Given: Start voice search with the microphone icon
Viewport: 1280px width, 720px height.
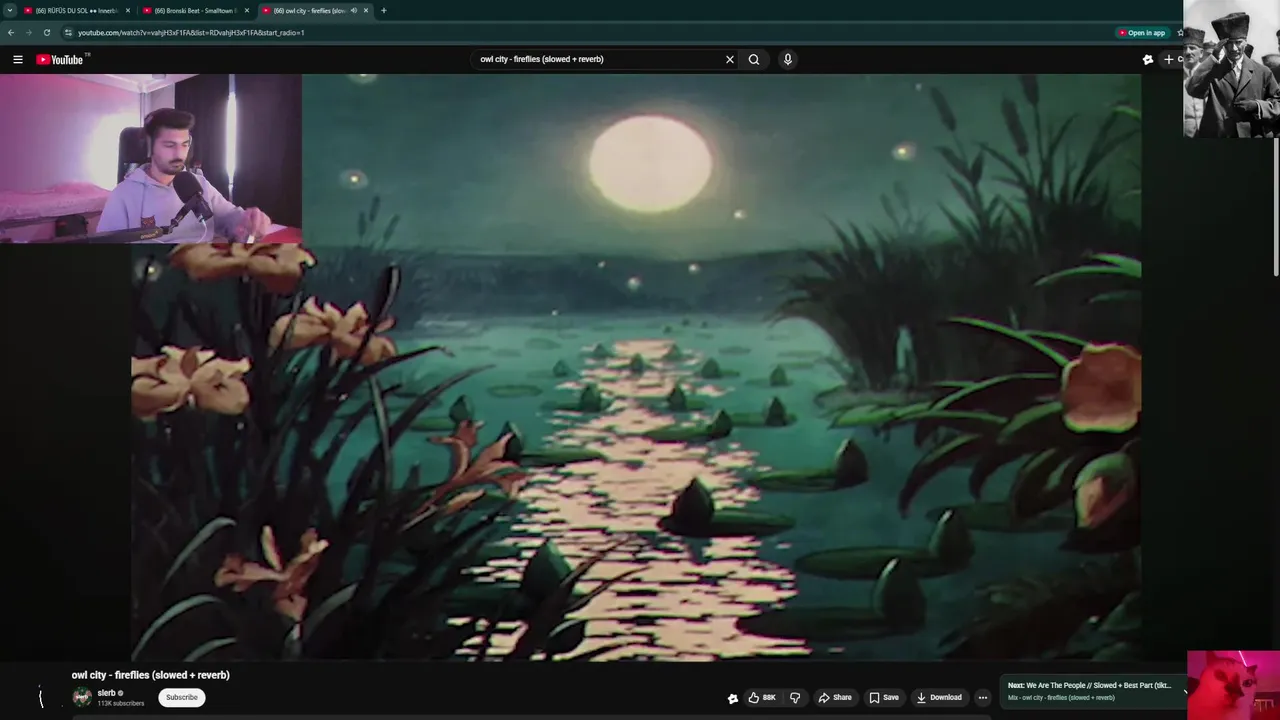Looking at the screenshot, I should tap(788, 59).
